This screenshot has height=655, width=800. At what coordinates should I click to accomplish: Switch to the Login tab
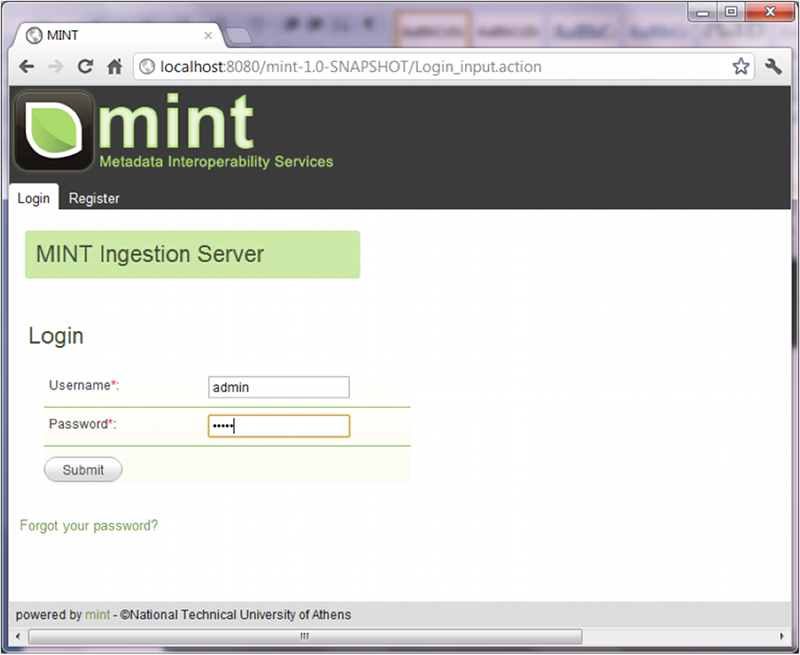pyautogui.click(x=34, y=198)
